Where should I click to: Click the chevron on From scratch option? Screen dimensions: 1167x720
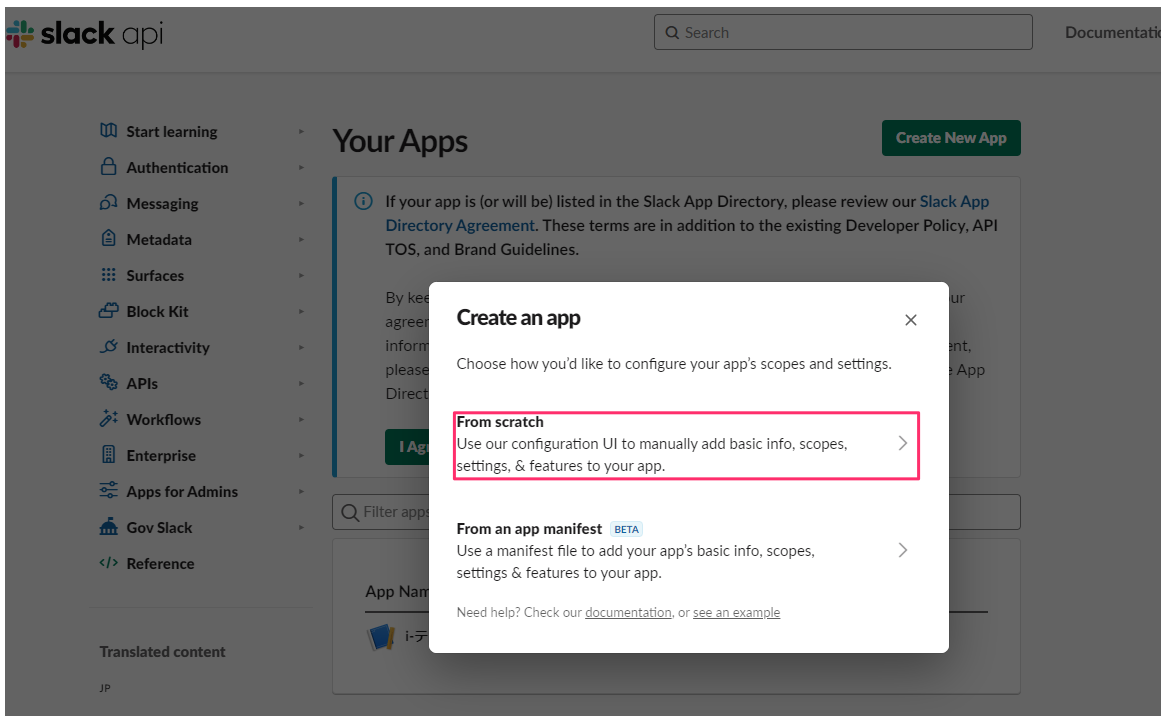point(903,443)
